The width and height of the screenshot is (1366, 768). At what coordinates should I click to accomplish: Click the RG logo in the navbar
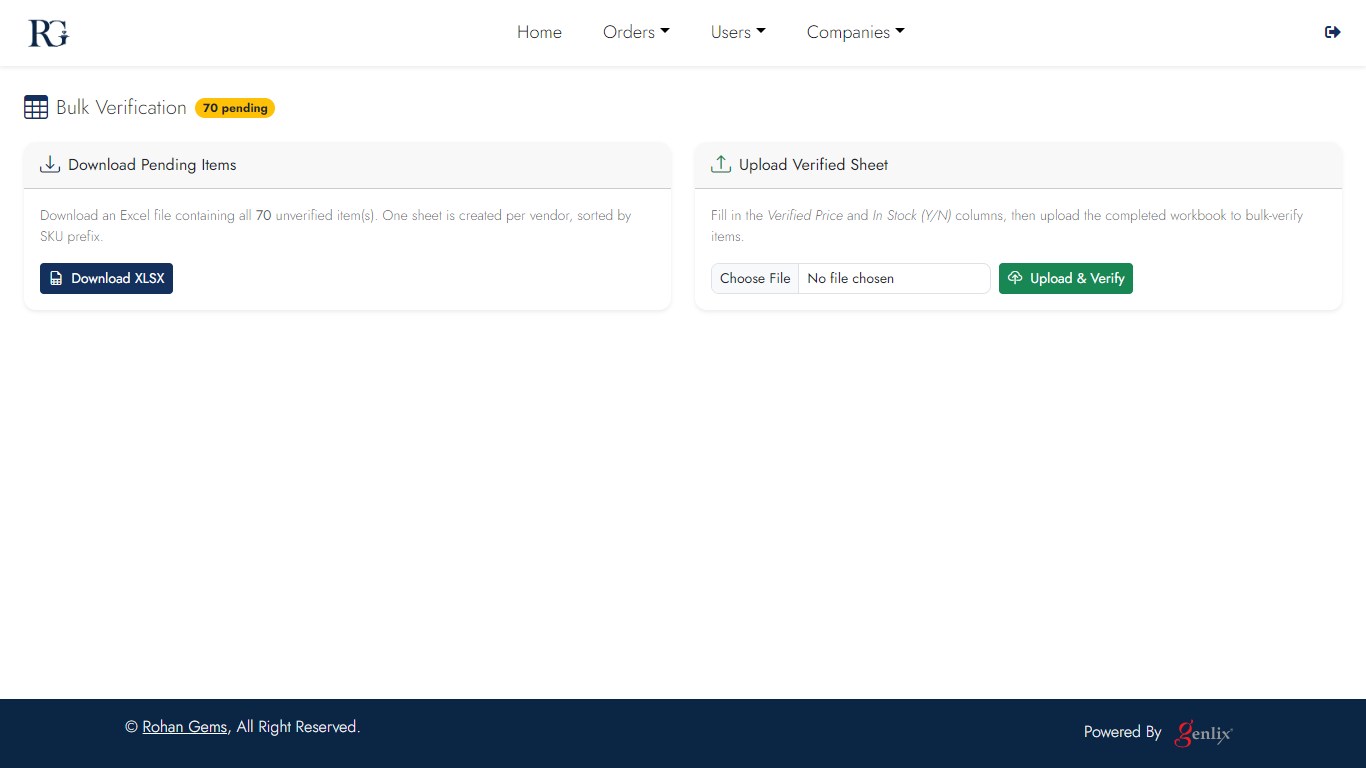pos(48,33)
